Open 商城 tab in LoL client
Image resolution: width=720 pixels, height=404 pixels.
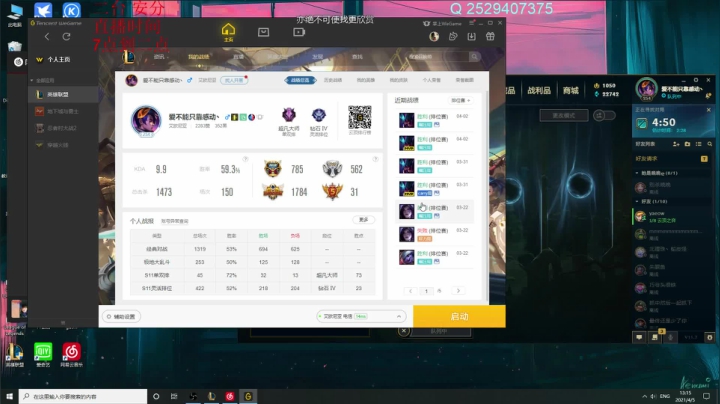571,90
